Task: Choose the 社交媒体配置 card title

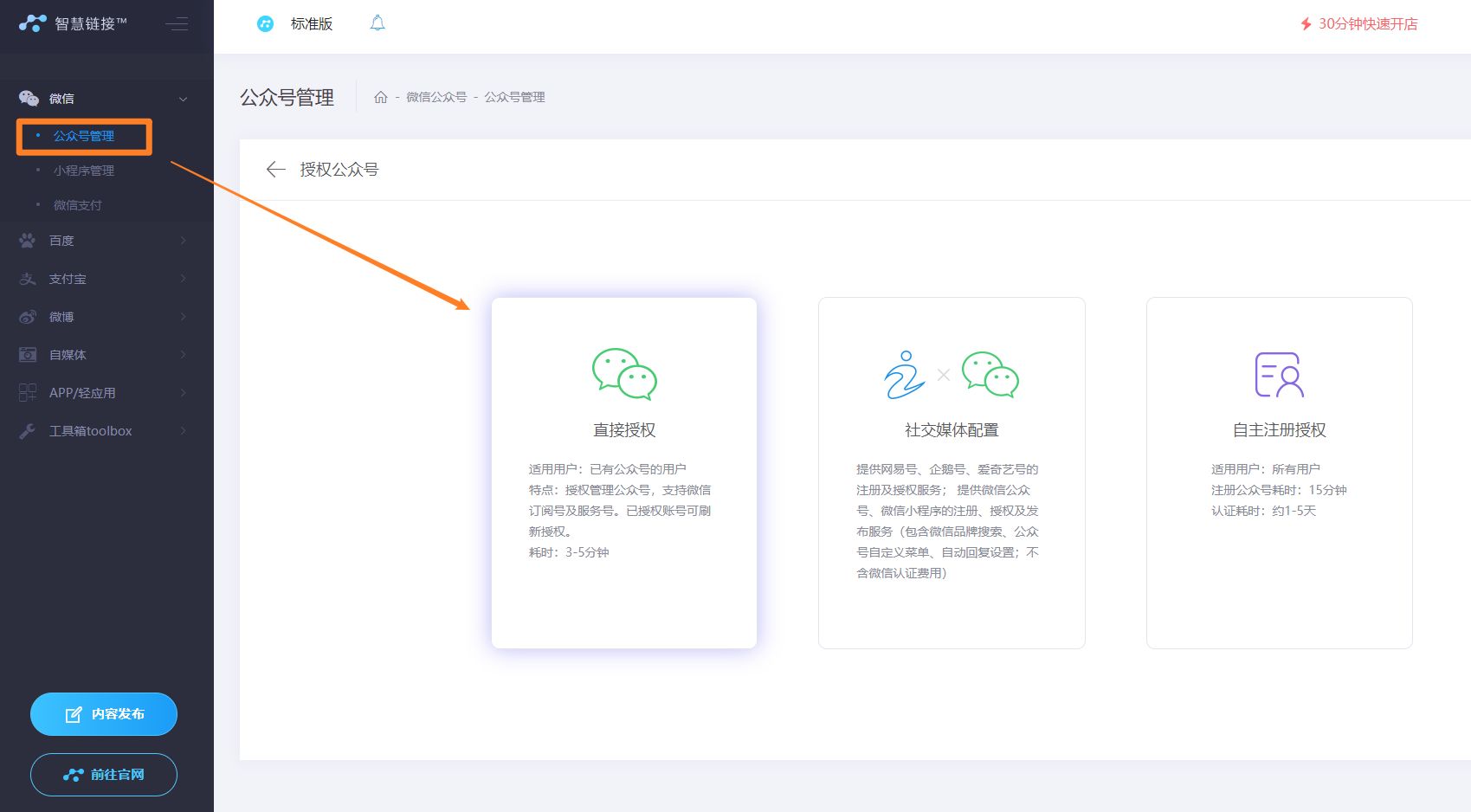Action: pyautogui.click(x=952, y=430)
